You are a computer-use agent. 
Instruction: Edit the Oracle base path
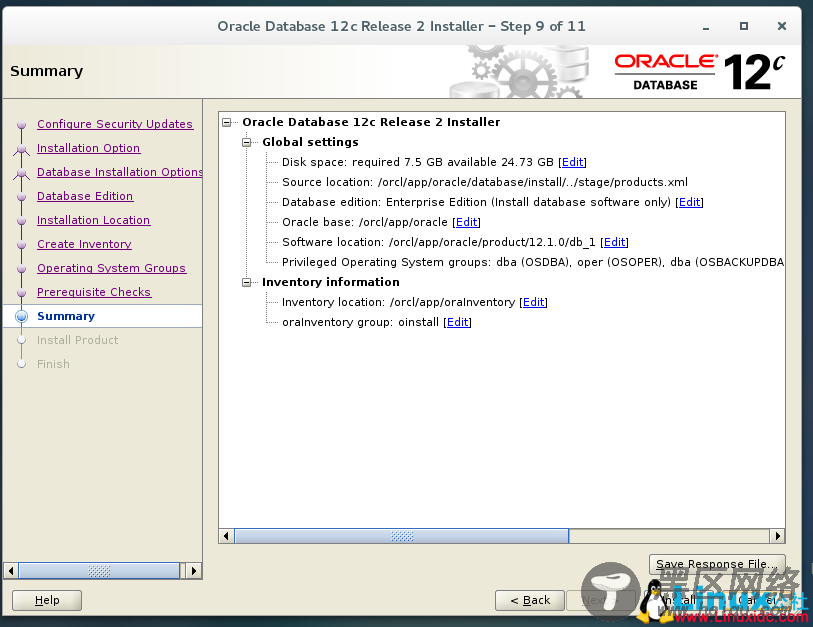tap(467, 222)
